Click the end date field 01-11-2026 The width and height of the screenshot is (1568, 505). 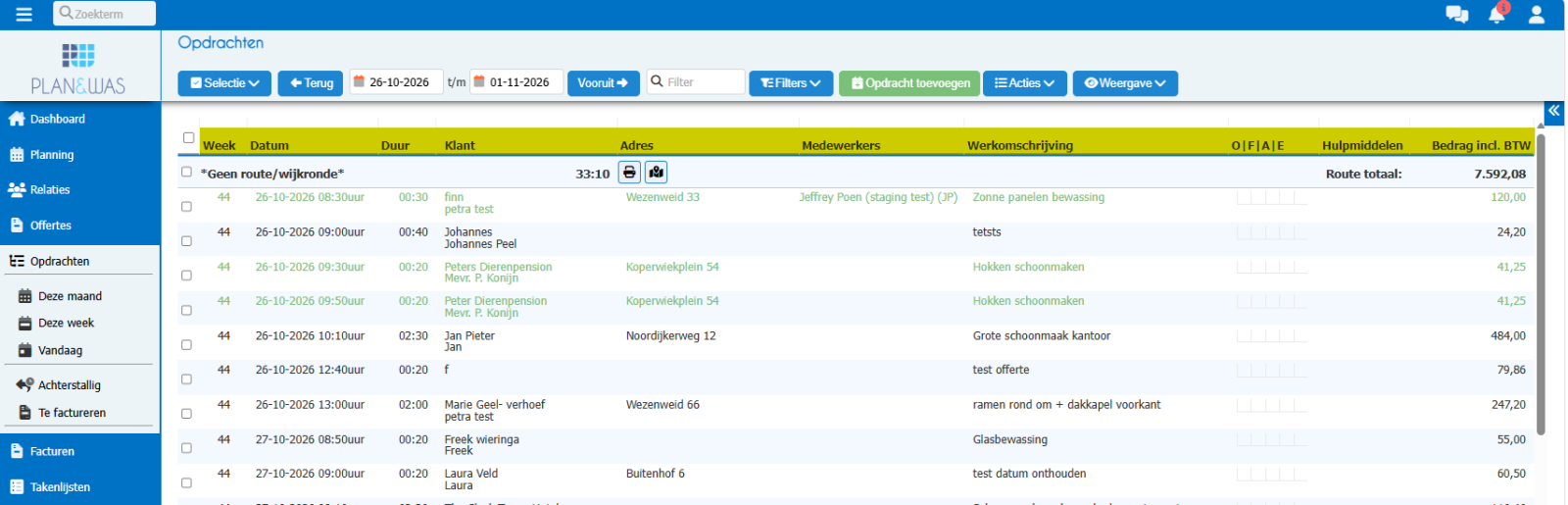click(516, 82)
